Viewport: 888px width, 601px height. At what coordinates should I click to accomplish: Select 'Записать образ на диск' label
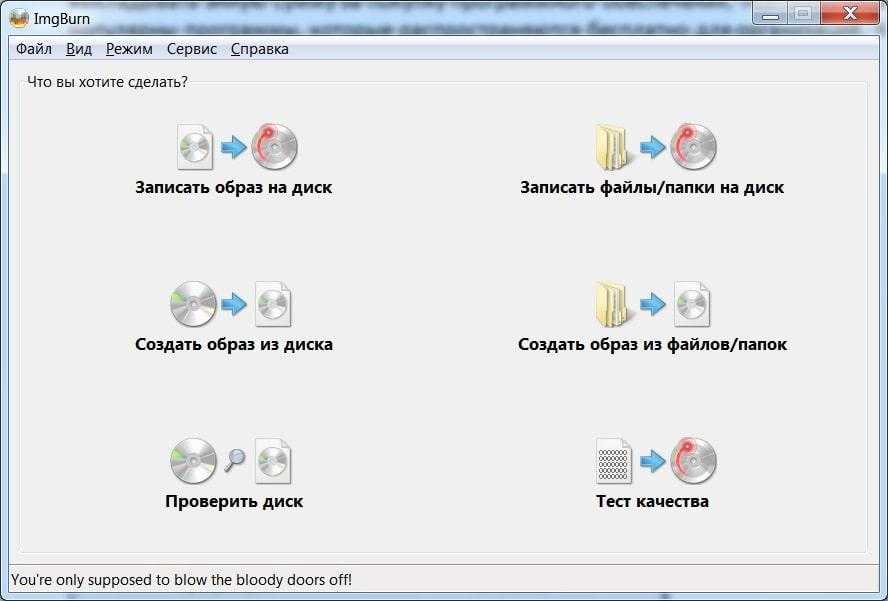pos(233,187)
